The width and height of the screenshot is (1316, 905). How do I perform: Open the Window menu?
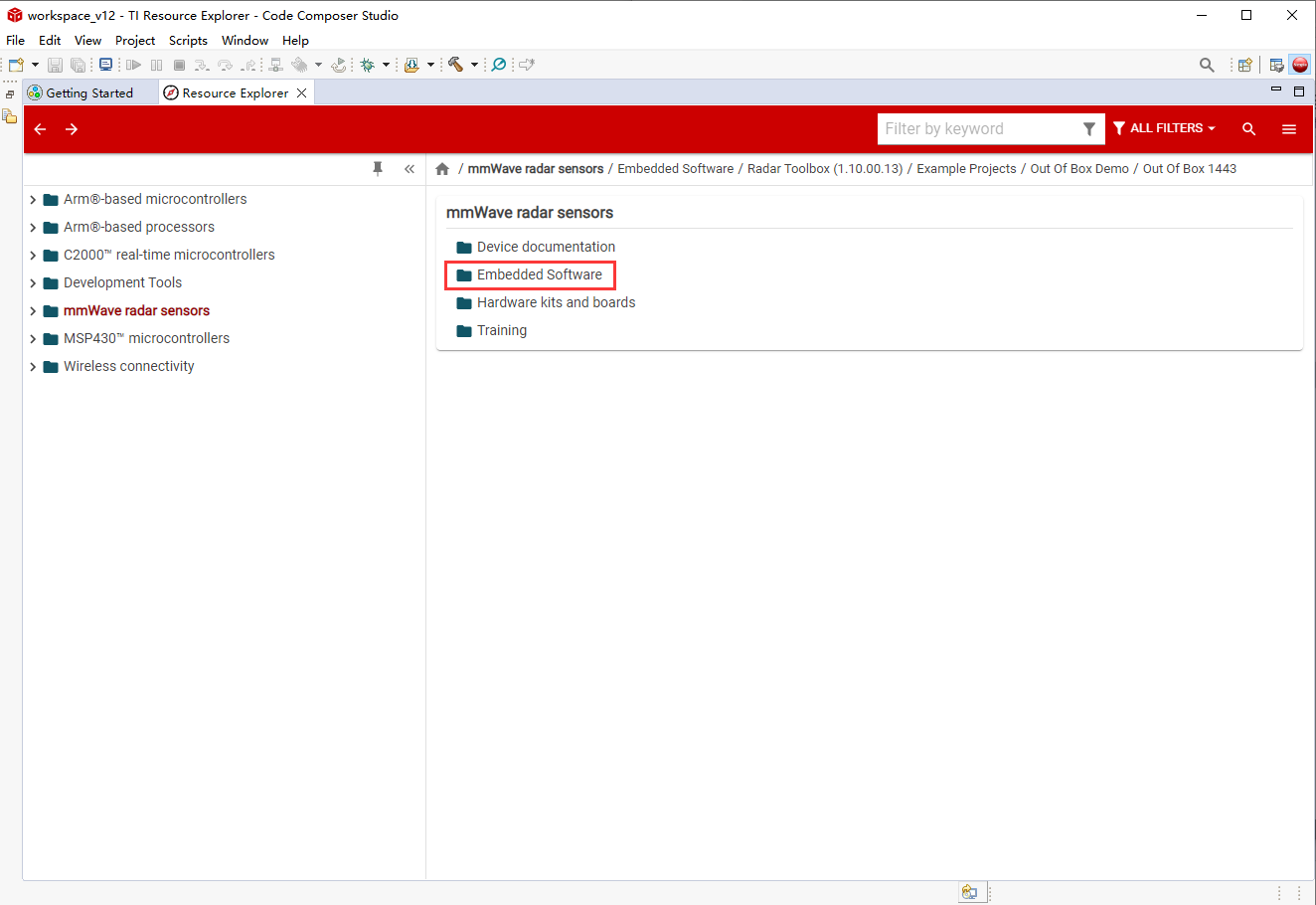[245, 41]
